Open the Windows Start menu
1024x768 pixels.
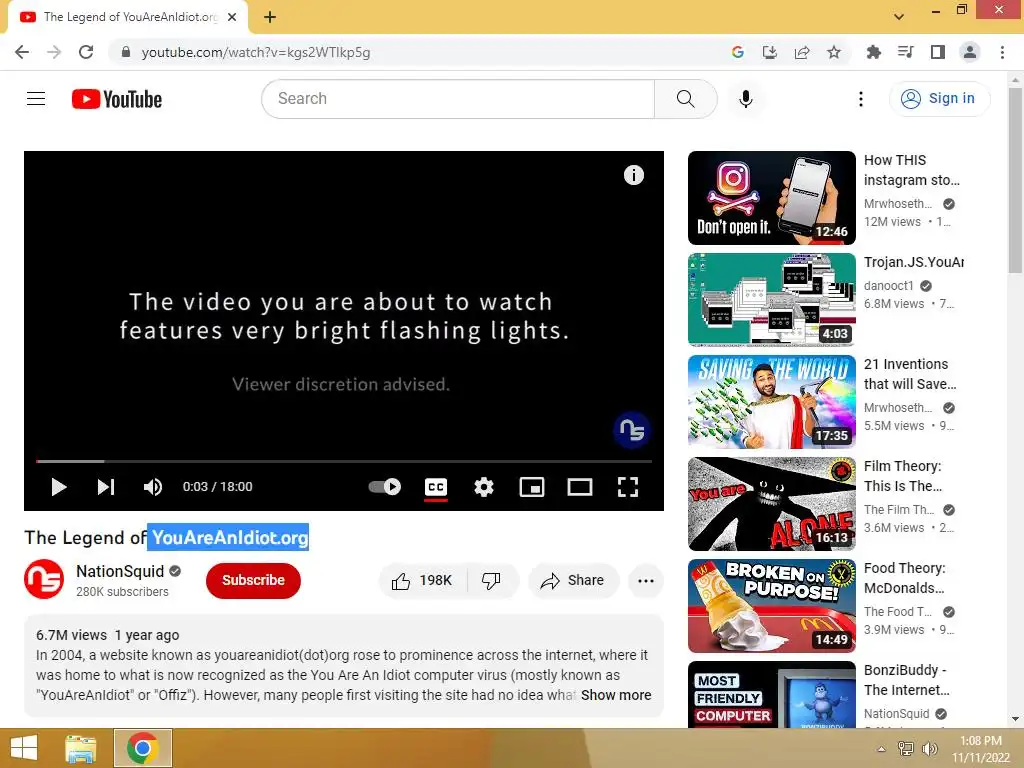24,748
